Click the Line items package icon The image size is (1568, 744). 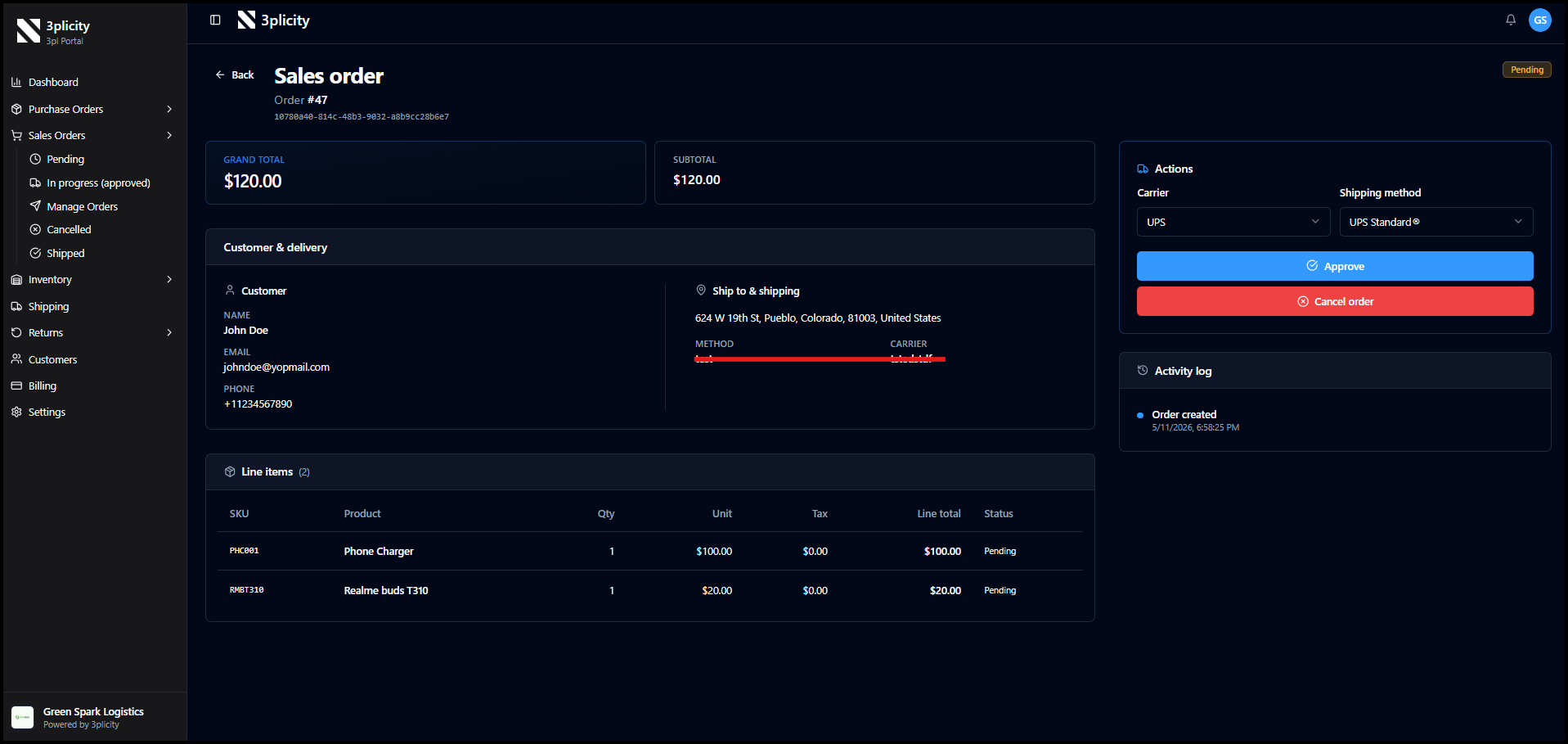click(x=230, y=472)
